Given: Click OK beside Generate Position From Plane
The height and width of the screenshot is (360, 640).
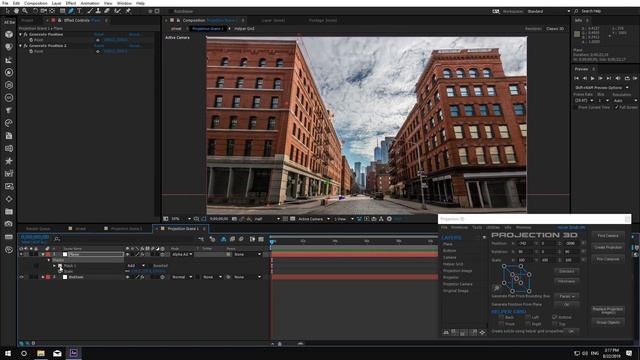Looking at the screenshot, I should click(567, 304).
